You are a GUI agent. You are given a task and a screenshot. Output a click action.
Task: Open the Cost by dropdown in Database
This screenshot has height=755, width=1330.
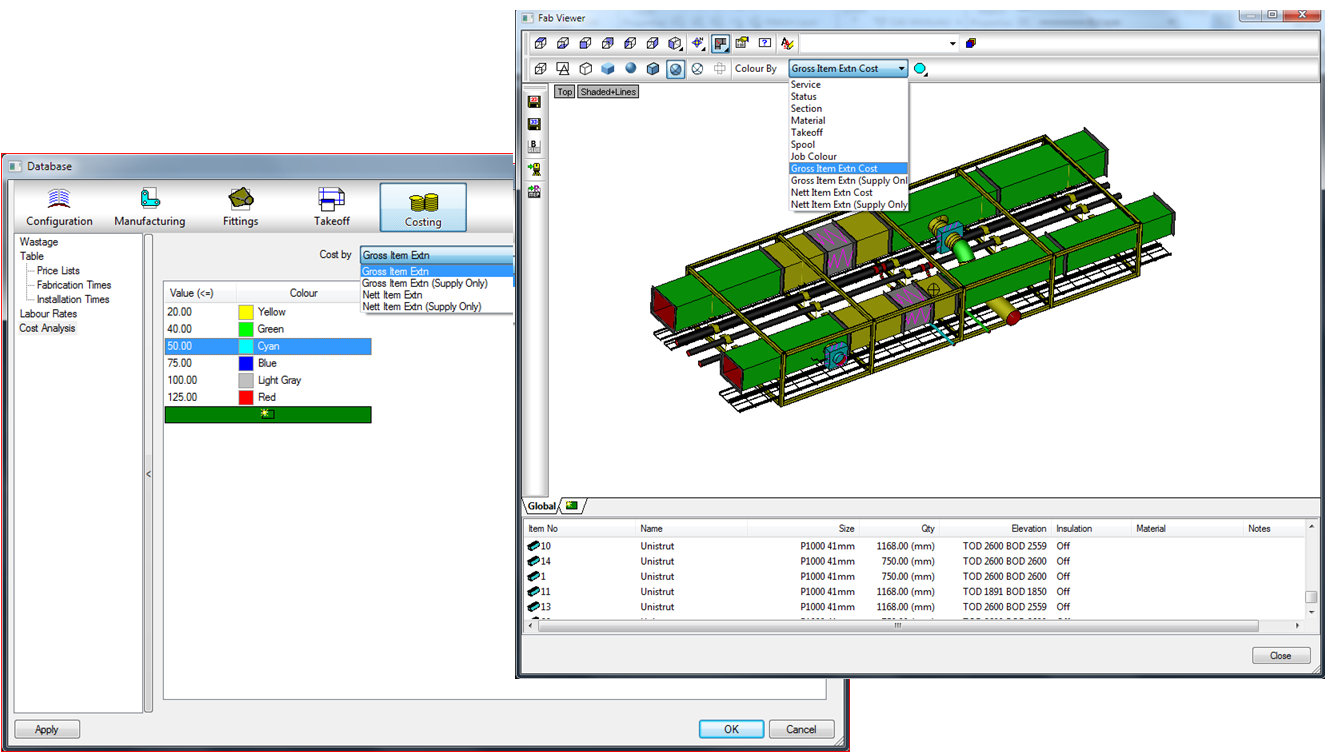pyautogui.click(x=437, y=255)
